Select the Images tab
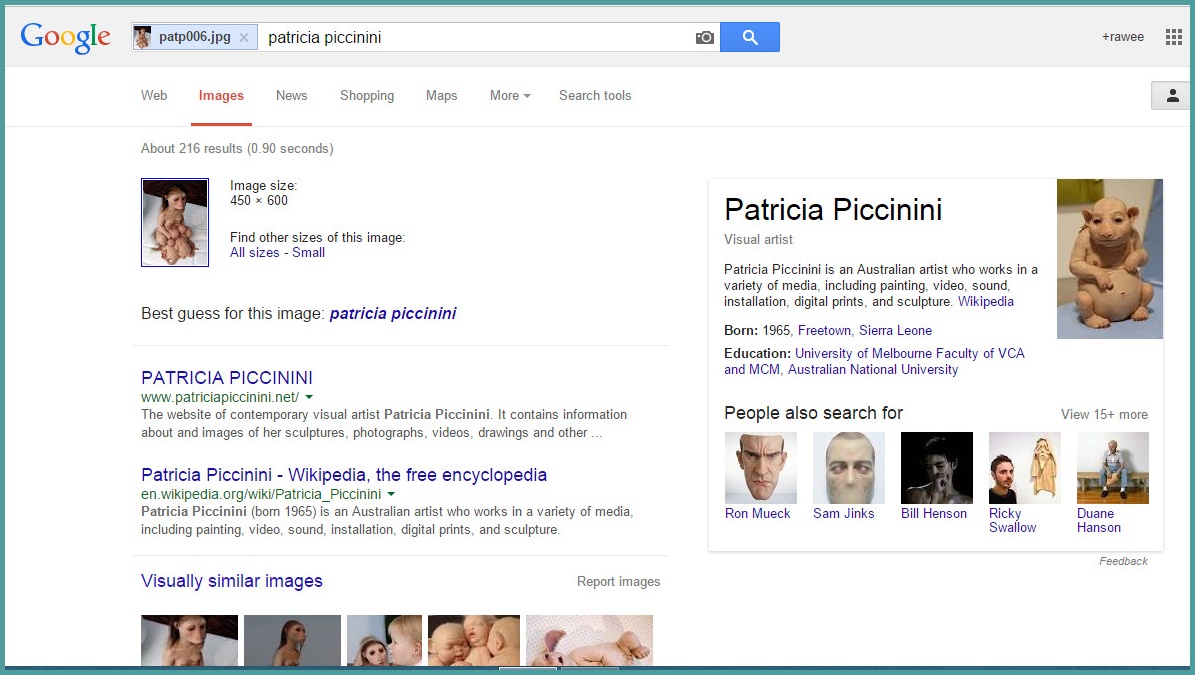 point(221,95)
